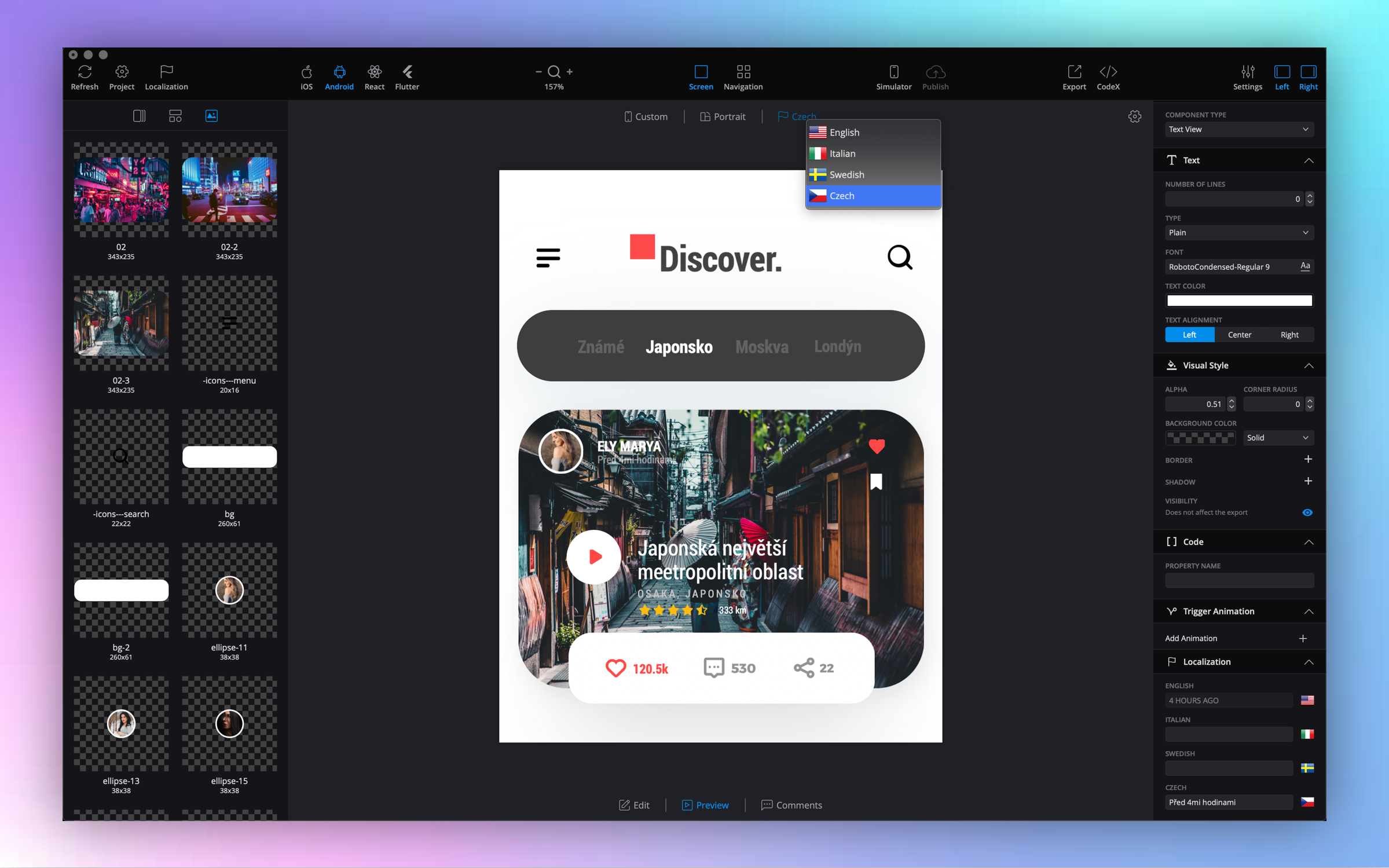Viewport: 1389px width, 868px height.
Task: Click the white Text Color swatch
Action: [x=1238, y=301]
